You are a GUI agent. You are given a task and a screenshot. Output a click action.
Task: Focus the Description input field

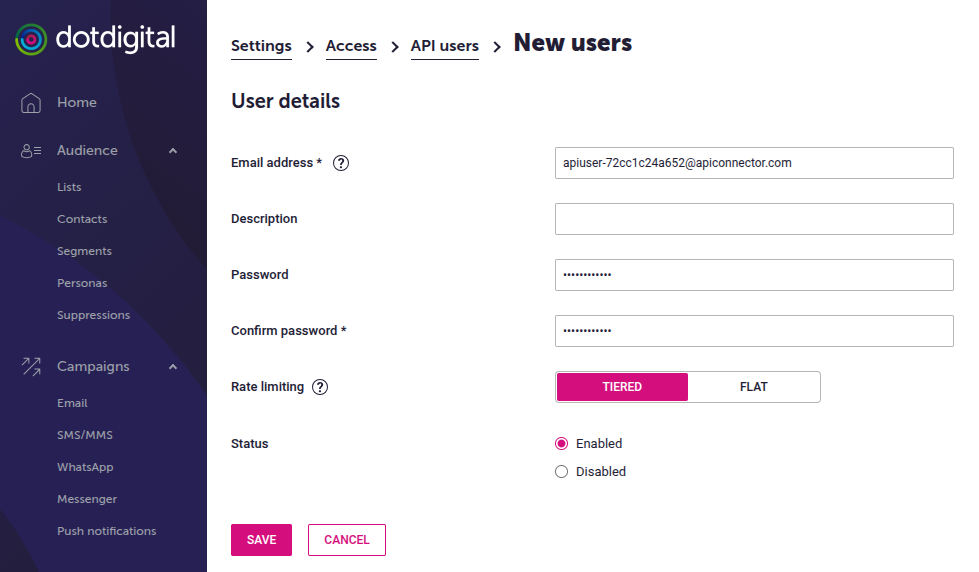754,219
